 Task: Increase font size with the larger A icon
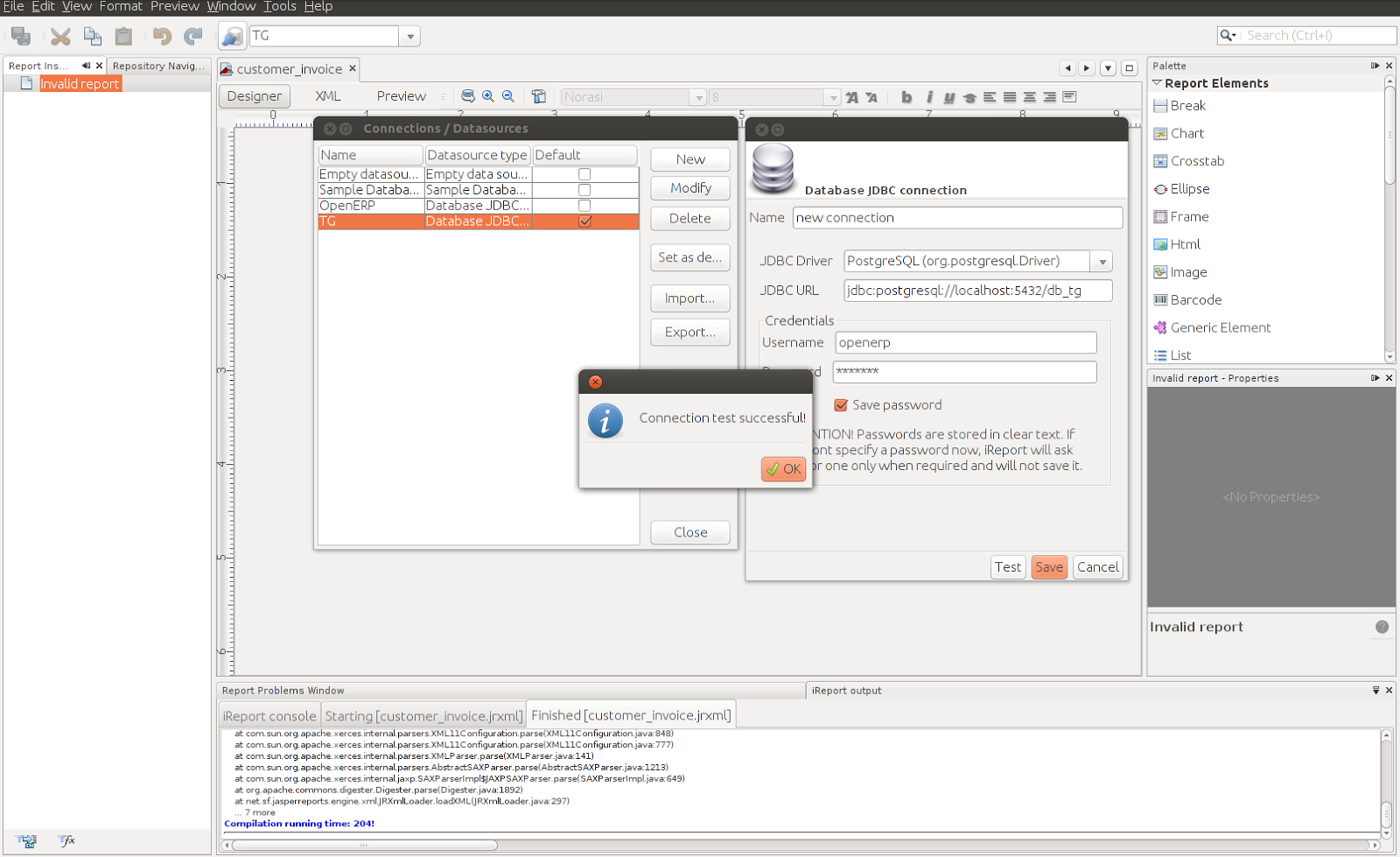pyautogui.click(x=851, y=97)
